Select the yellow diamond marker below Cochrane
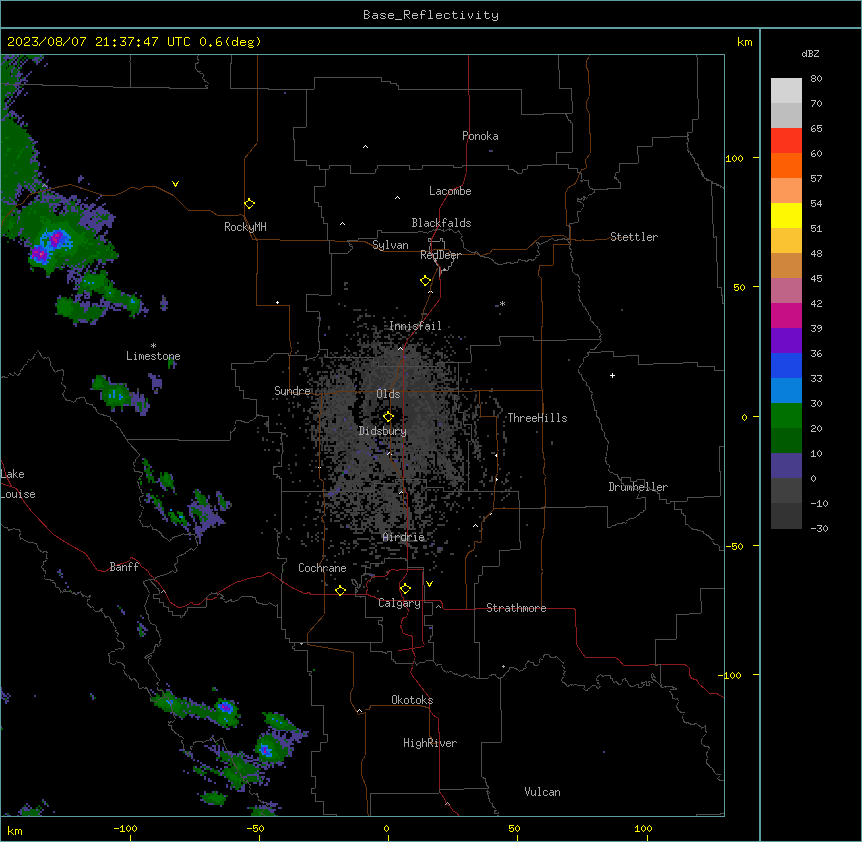Screen dimensions: 862x842 pyautogui.click(x=340, y=590)
